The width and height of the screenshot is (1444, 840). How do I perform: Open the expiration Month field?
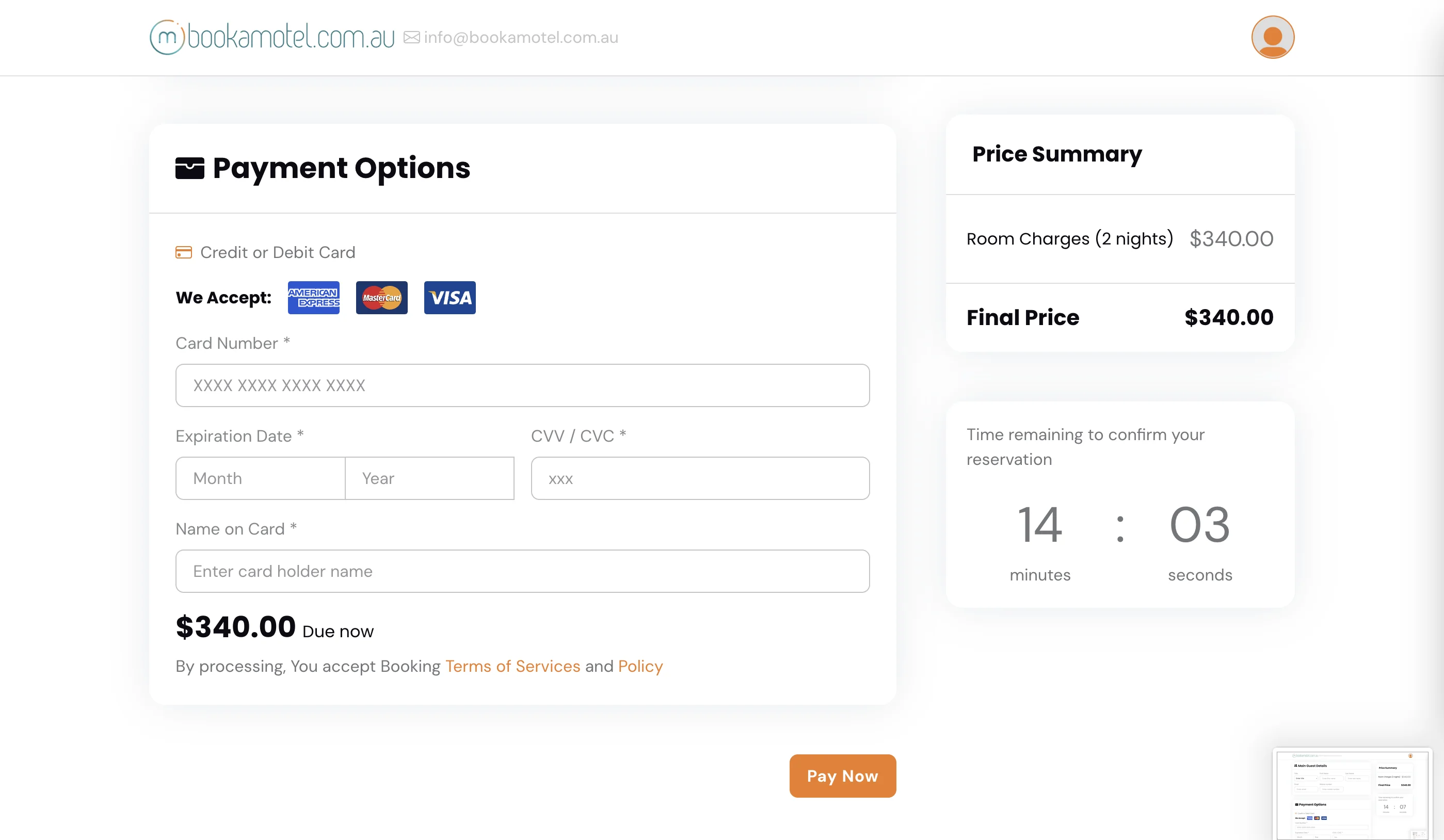pyautogui.click(x=260, y=478)
